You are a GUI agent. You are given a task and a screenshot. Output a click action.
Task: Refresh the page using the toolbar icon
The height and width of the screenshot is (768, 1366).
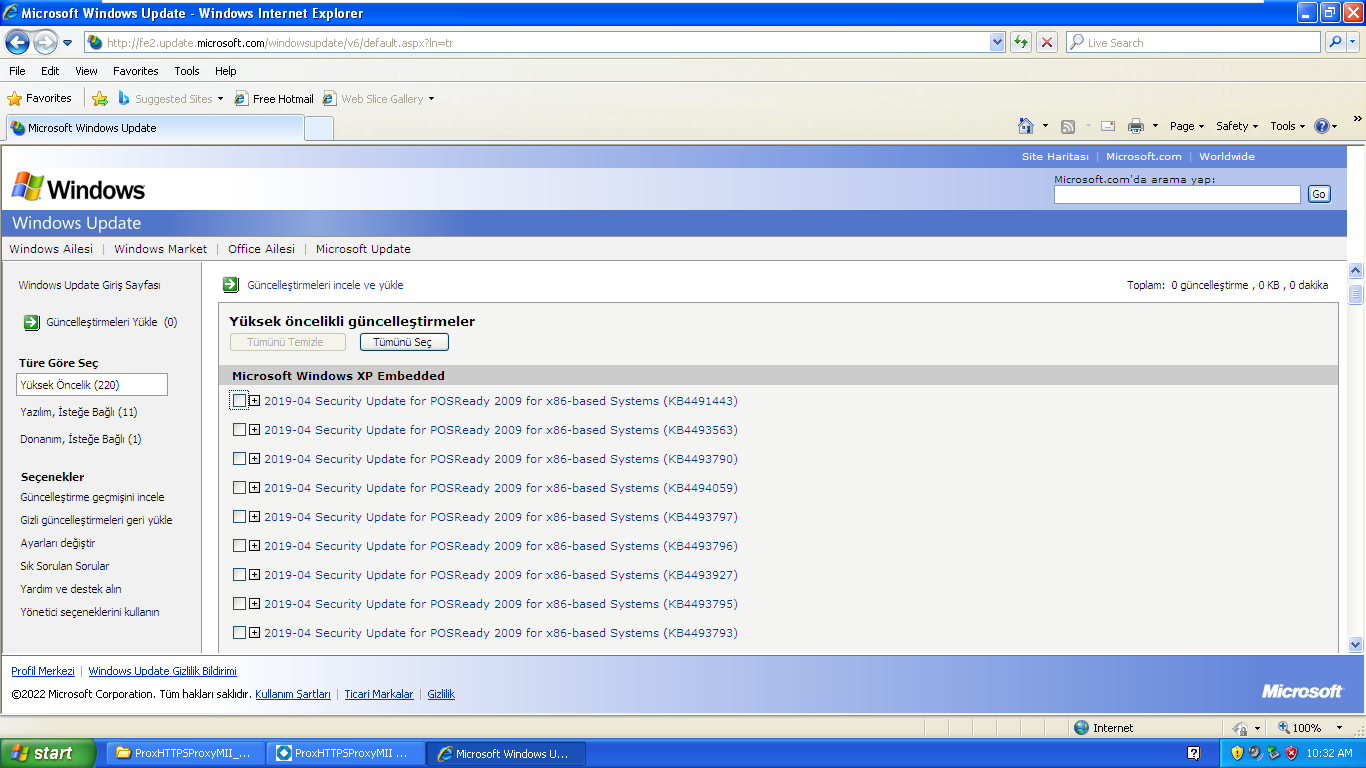[1021, 42]
